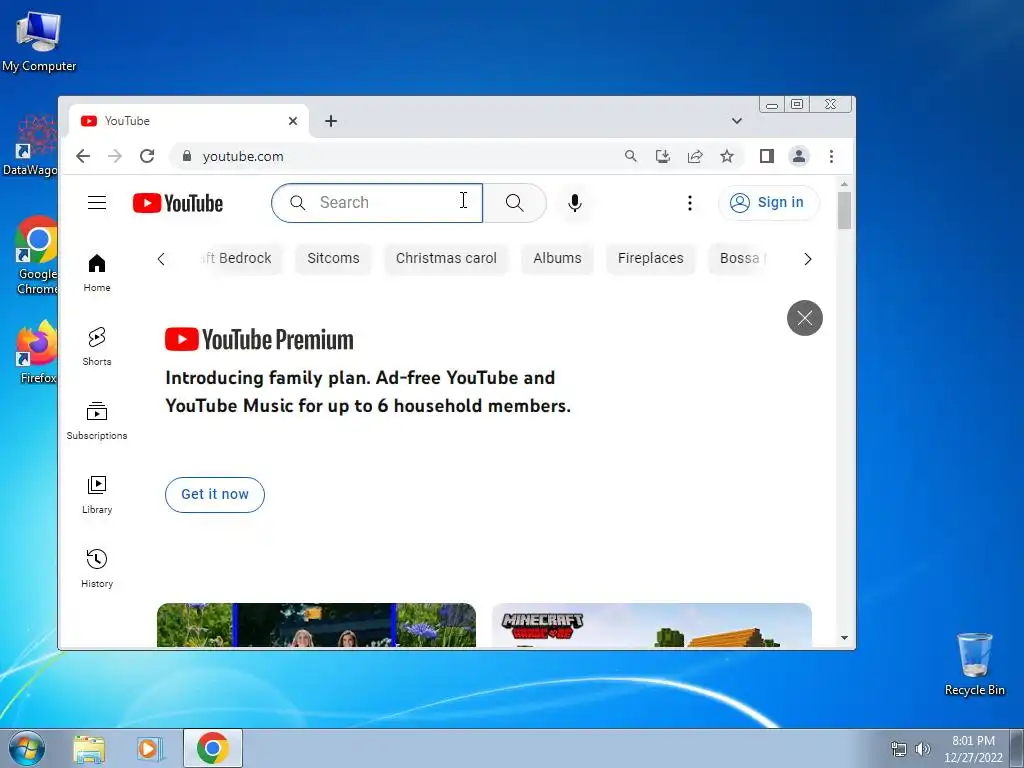Open Chrome profile avatar
Image resolution: width=1024 pixels, height=768 pixels.
[799, 156]
